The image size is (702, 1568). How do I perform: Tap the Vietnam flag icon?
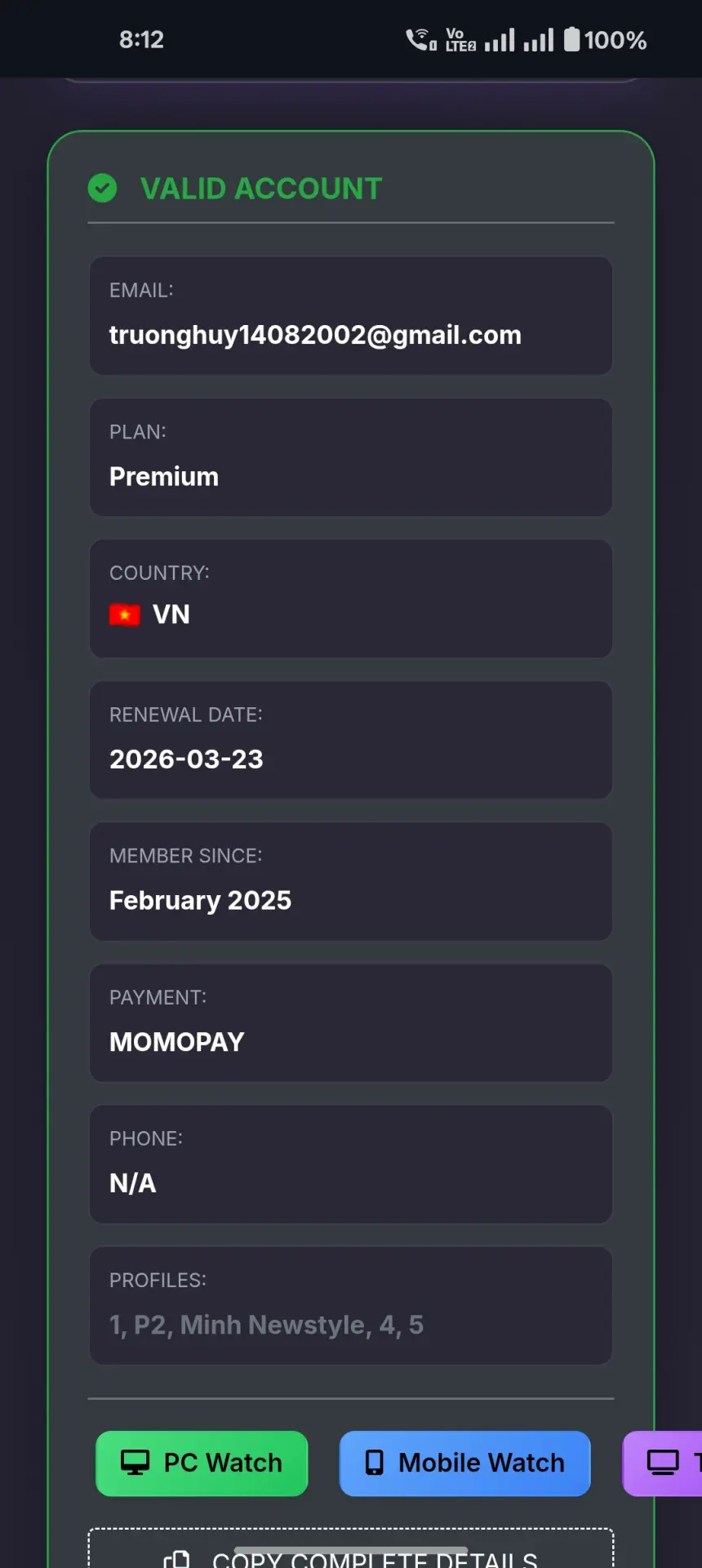click(125, 615)
